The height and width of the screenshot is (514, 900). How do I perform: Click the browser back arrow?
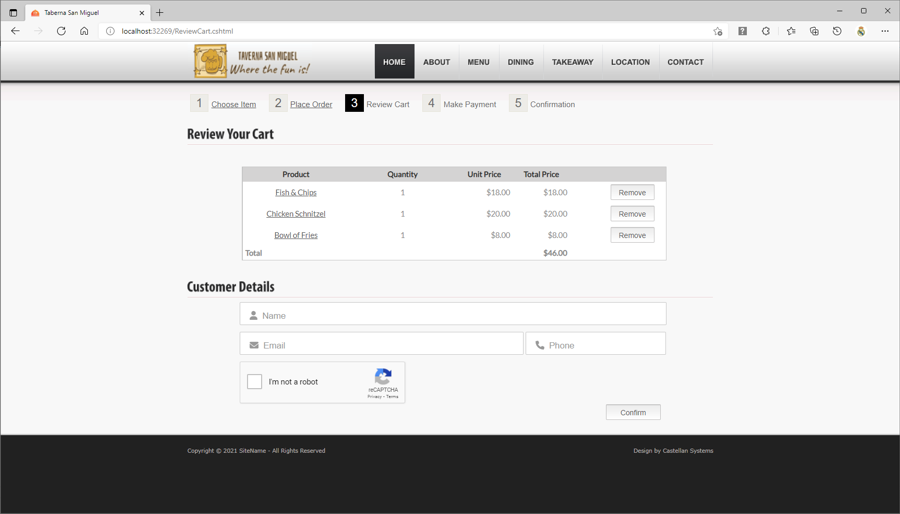point(15,31)
